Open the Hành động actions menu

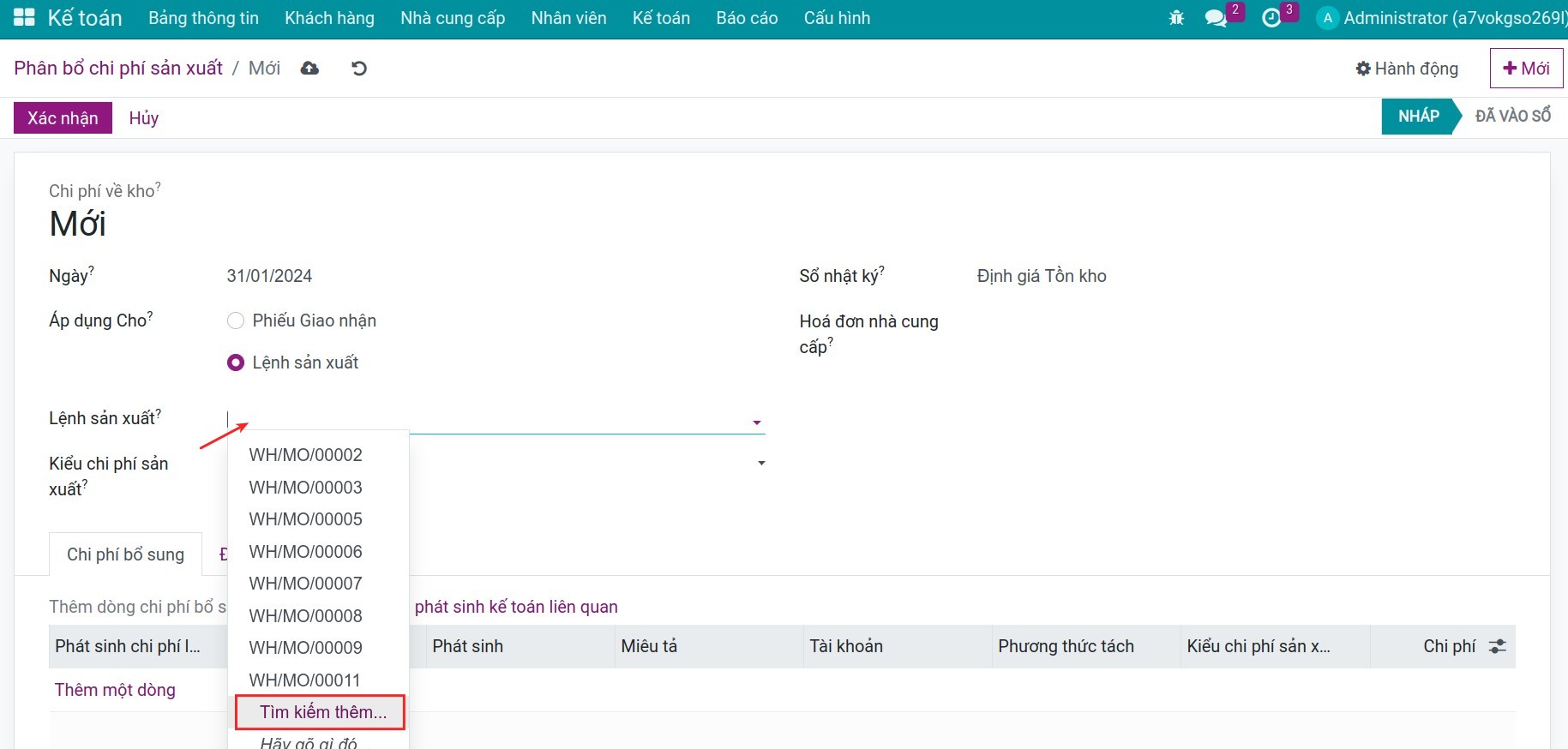tap(1406, 69)
